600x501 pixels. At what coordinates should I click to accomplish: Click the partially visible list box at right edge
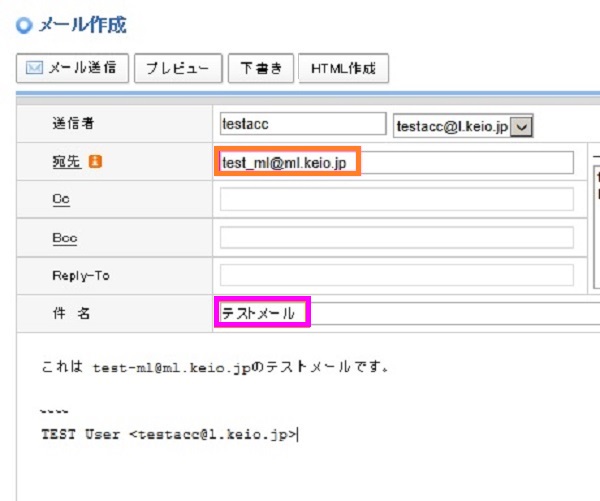(x=595, y=180)
